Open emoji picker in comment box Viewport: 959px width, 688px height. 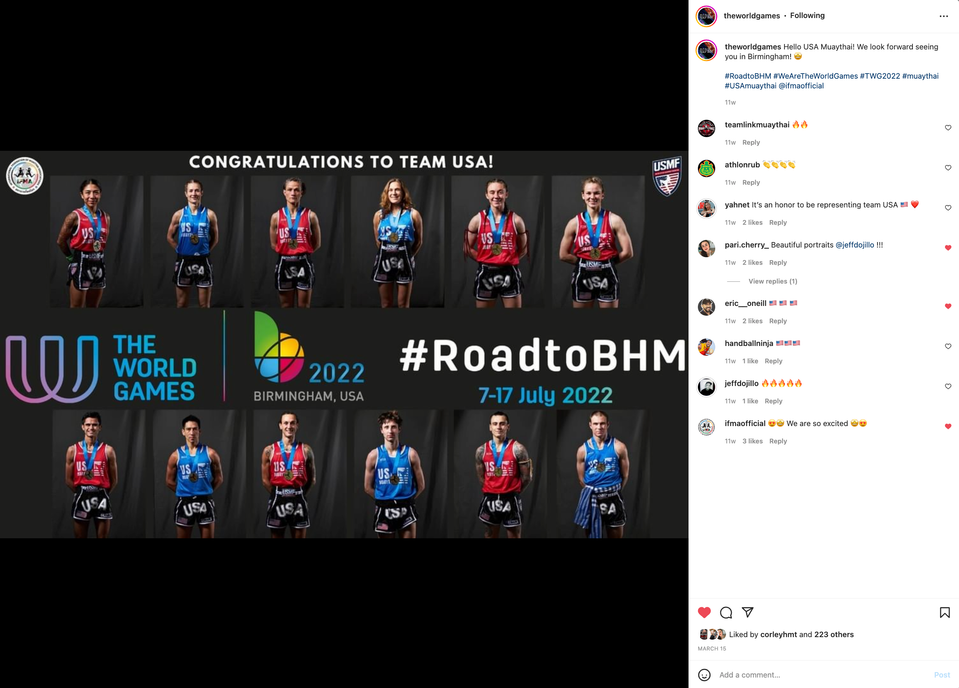705,675
